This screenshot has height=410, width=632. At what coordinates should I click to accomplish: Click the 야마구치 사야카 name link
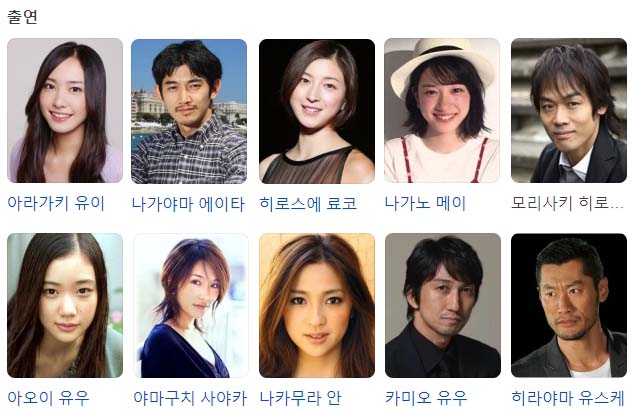pyautogui.click(x=190, y=398)
